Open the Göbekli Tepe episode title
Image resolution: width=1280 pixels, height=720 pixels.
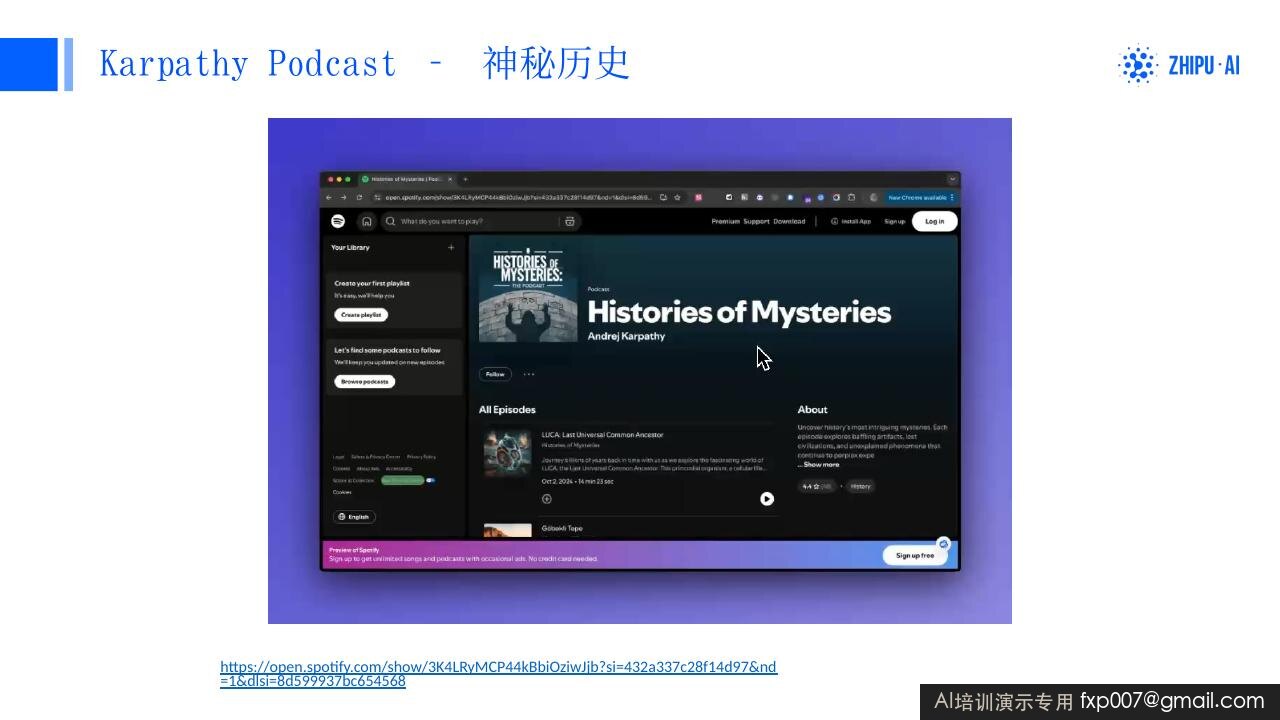[x=562, y=528]
